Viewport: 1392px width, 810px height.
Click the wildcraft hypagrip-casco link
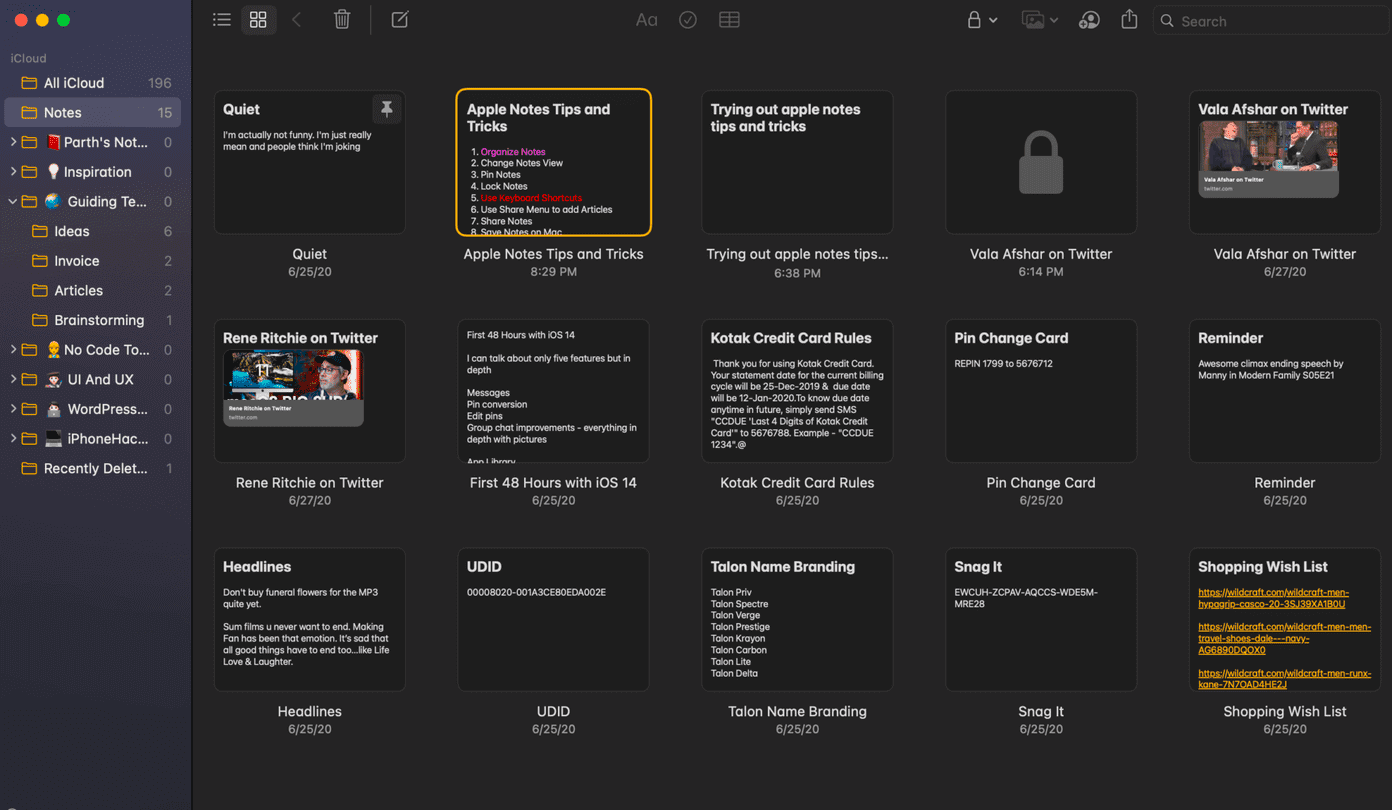coord(1273,598)
